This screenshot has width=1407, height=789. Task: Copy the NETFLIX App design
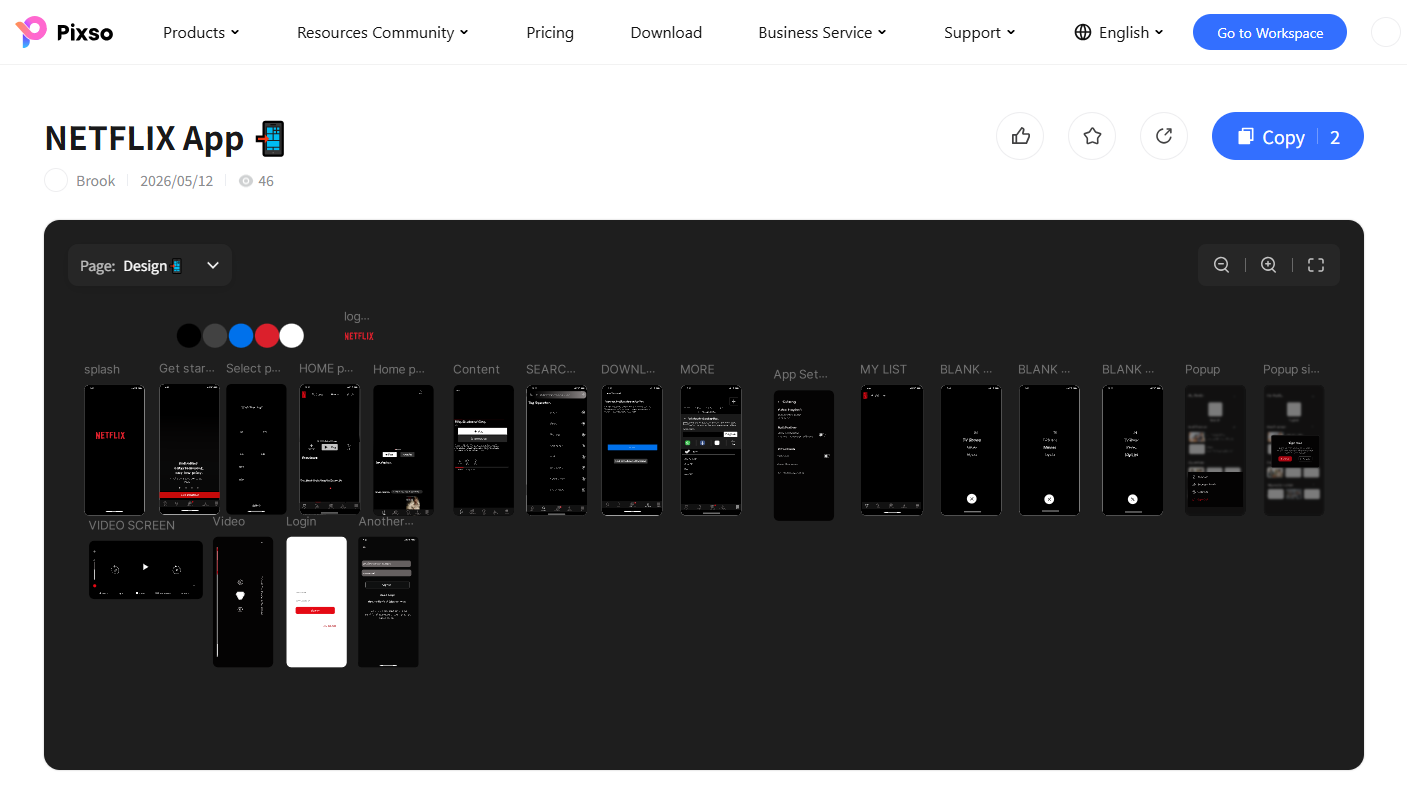click(1288, 136)
